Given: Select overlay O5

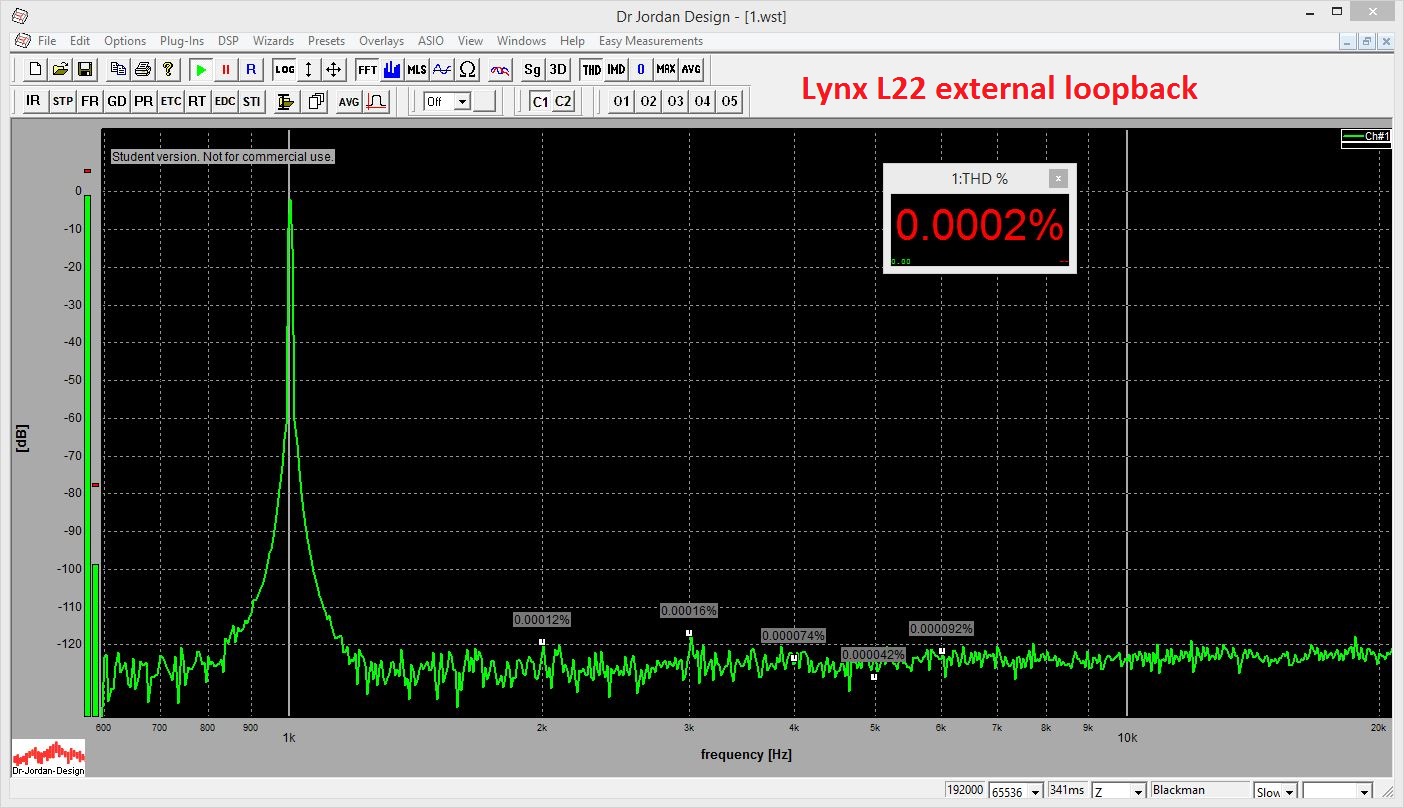Looking at the screenshot, I should 730,101.
